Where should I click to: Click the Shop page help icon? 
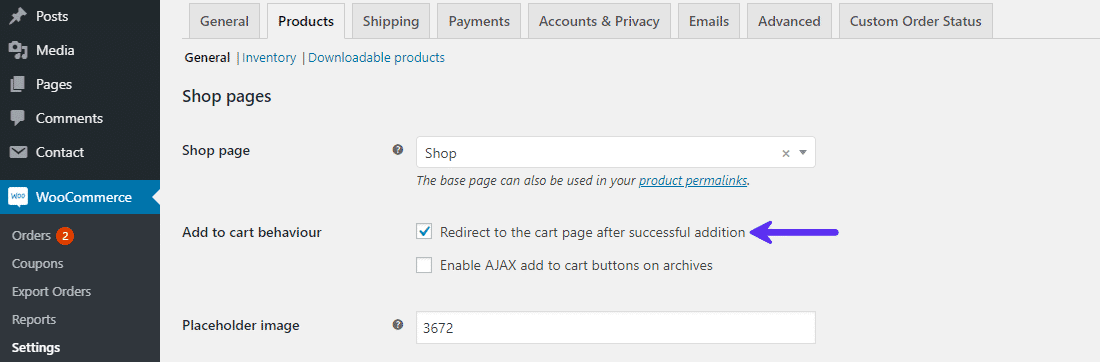click(398, 149)
